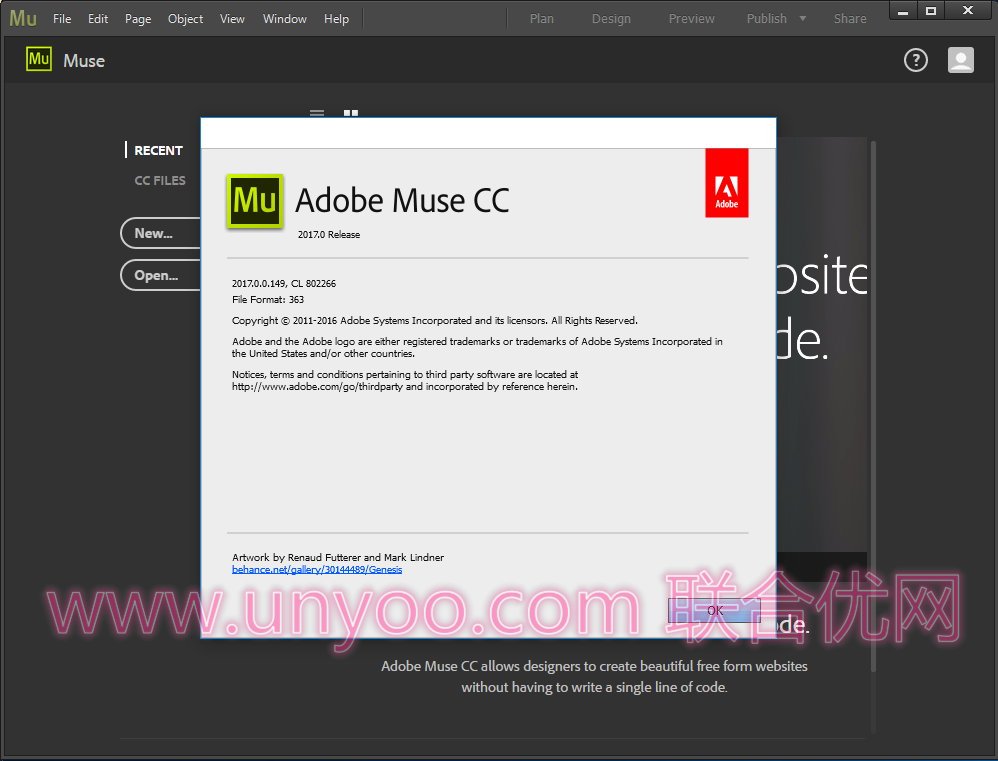Image resolution: width=998 pixels, height=761 pixels.
Task: Close the Muse window
Action: [968, 11]
